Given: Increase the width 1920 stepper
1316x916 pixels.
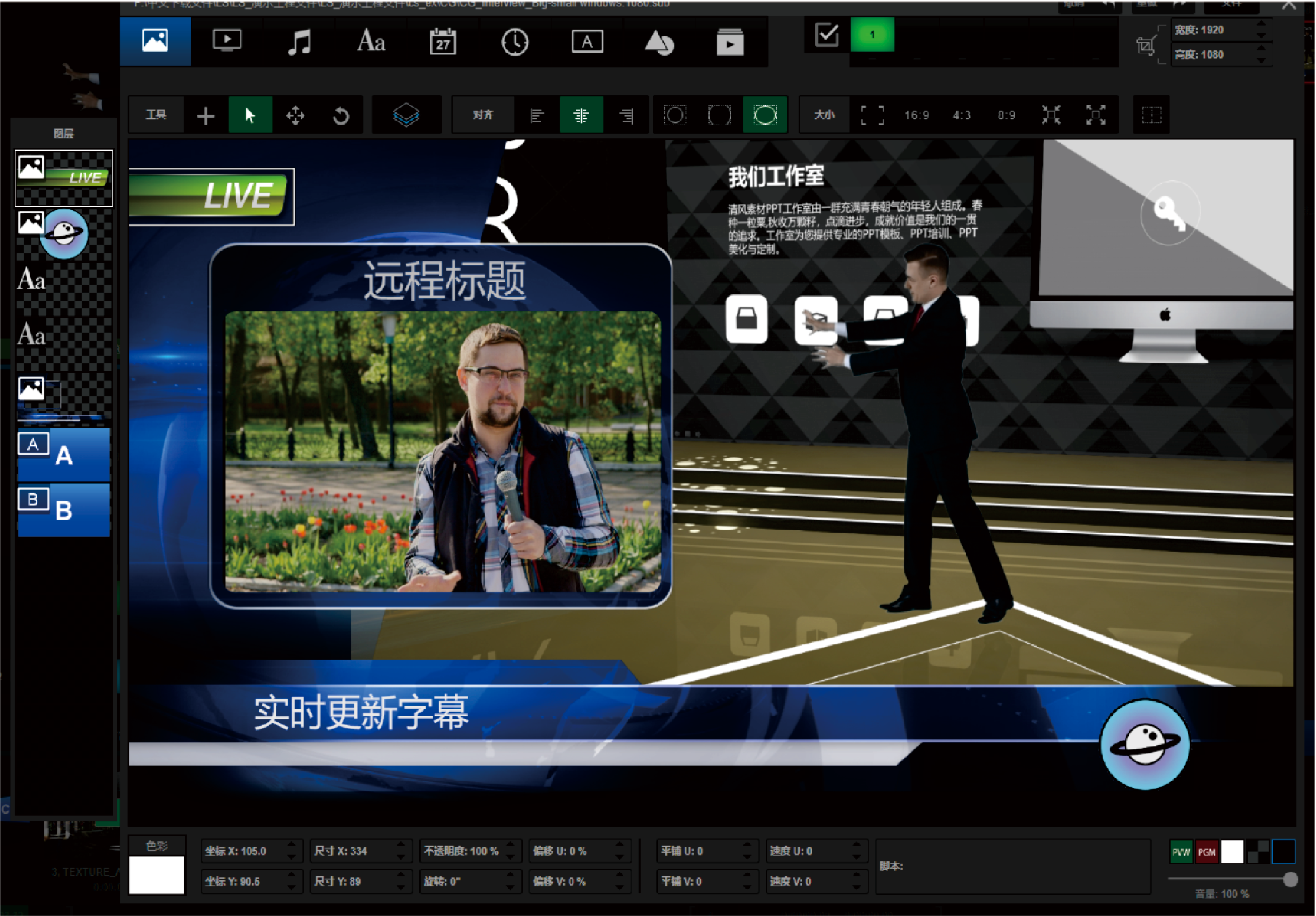Looking at the screenshot, I should (x=1261, y=25).
